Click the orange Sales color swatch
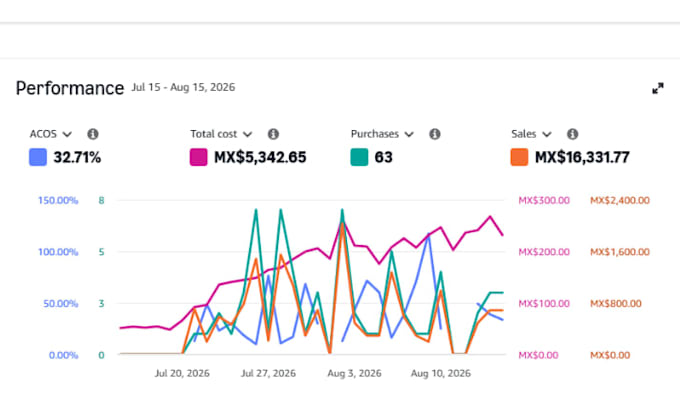 pyautogui.click(x=520, y=157)
